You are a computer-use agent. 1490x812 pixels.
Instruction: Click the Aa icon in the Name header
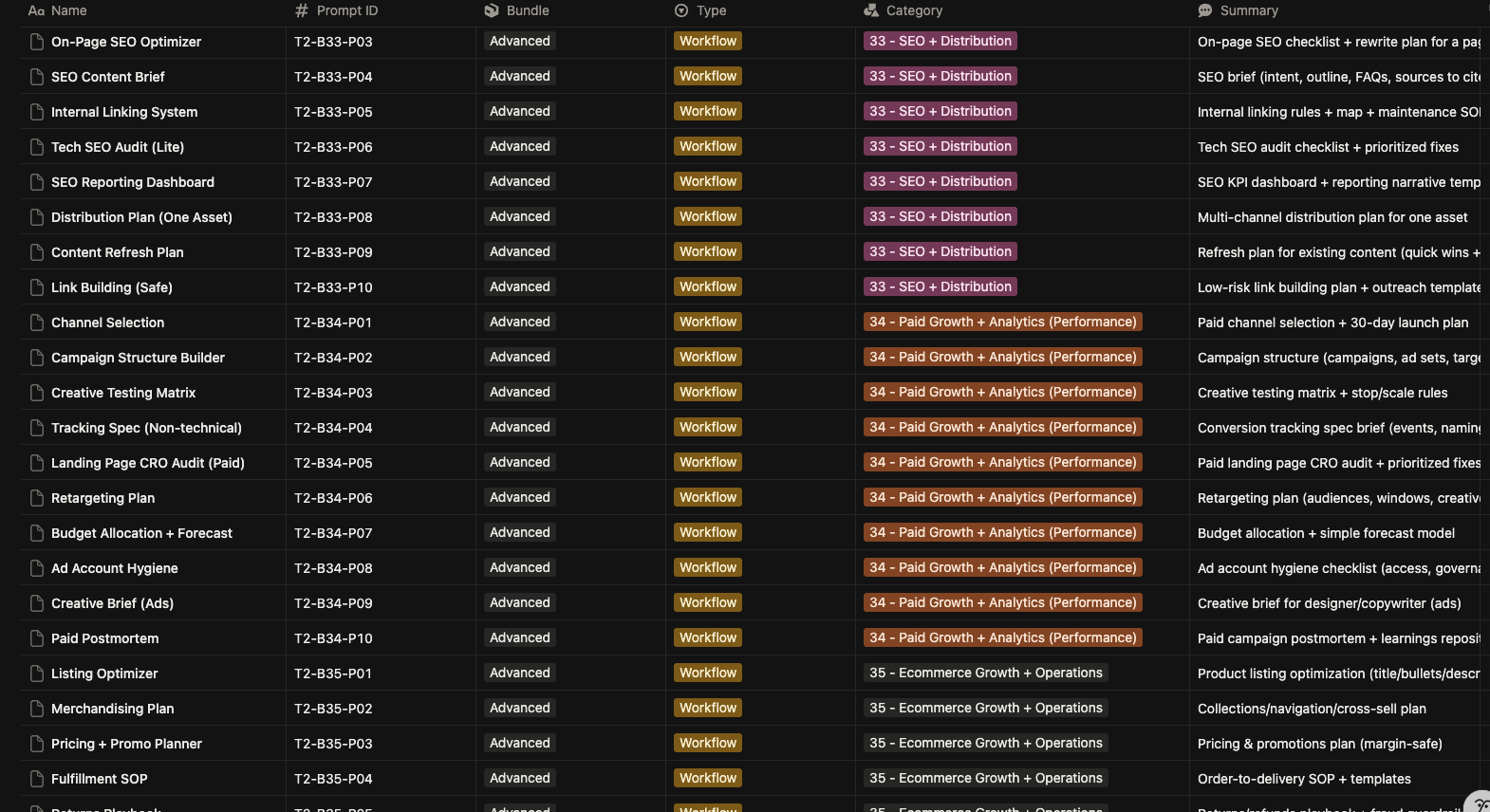click(x=36, y=10)
